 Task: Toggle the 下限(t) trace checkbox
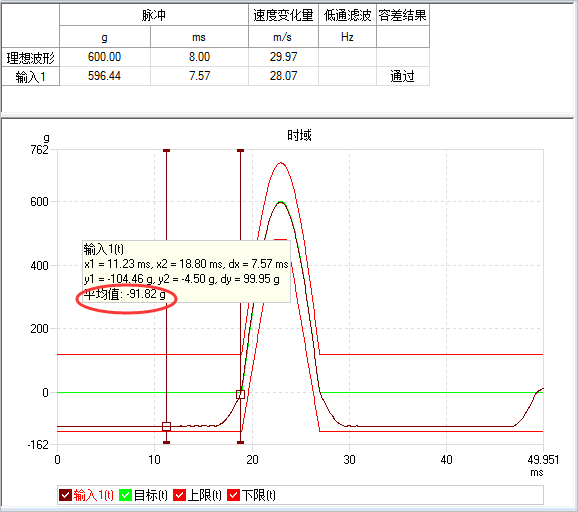(233, 495)
